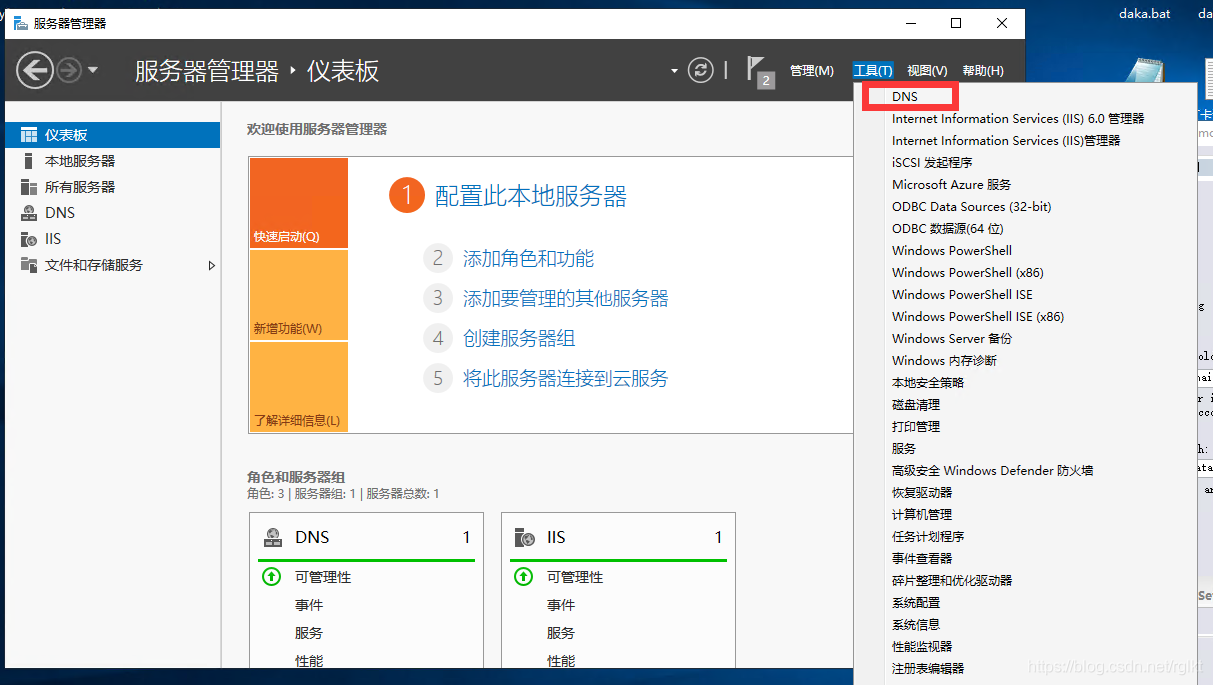Click the DNS tile header
The width and height of the screenshot is (1213, 685).
[x=366, y=537]
